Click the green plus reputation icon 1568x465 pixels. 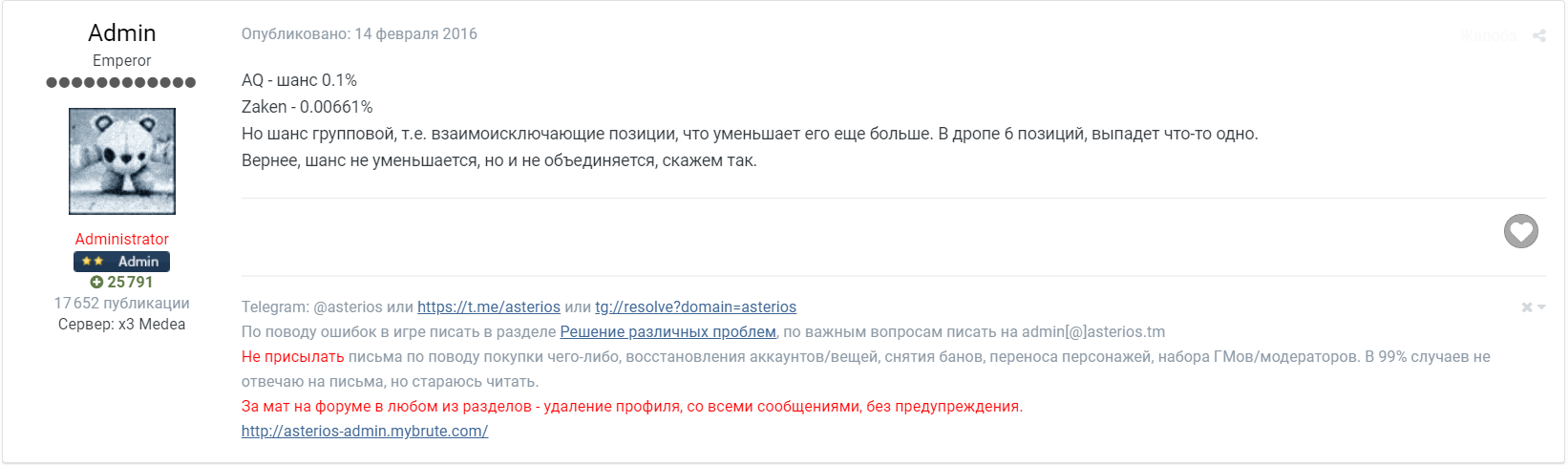(96, 283)
